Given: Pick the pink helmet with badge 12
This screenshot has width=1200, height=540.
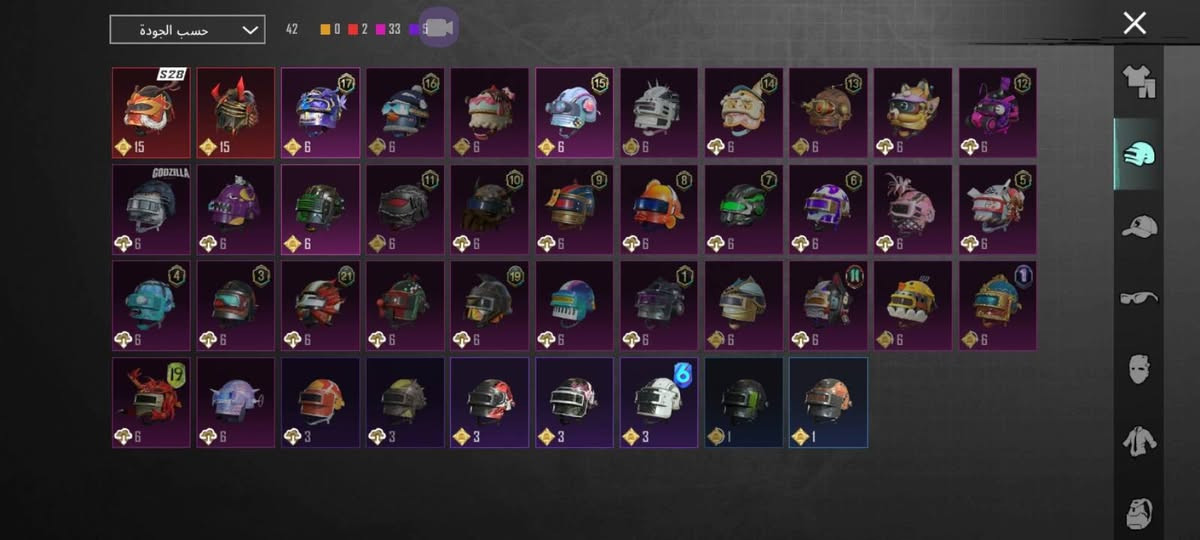Looking at the screenshot, I should (998, 113).
